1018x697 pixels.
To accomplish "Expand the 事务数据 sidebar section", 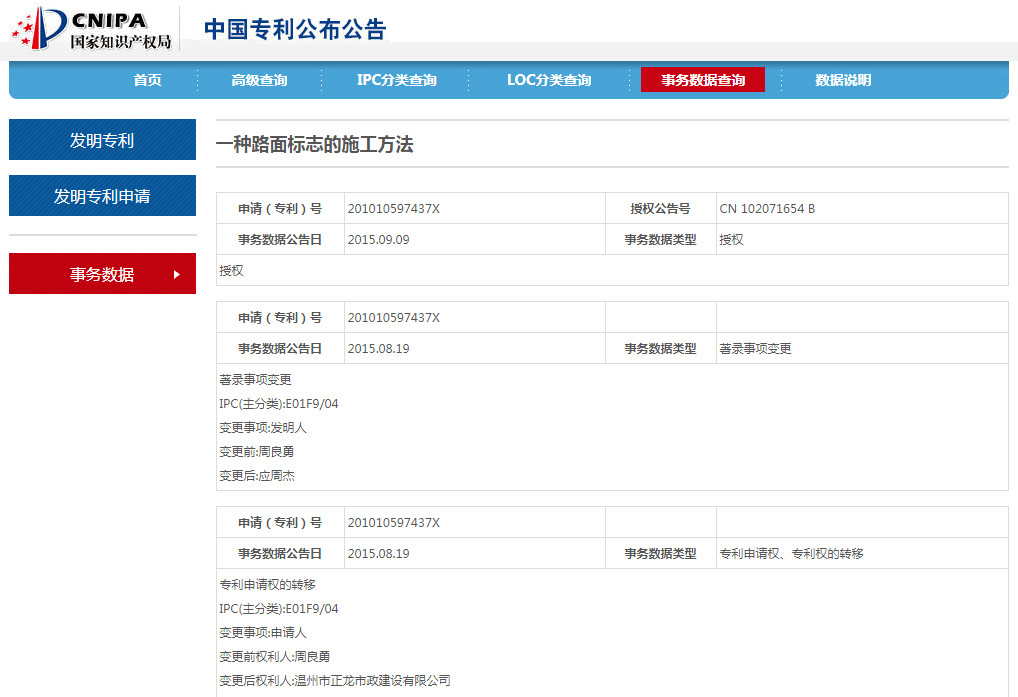I will 102,274.
